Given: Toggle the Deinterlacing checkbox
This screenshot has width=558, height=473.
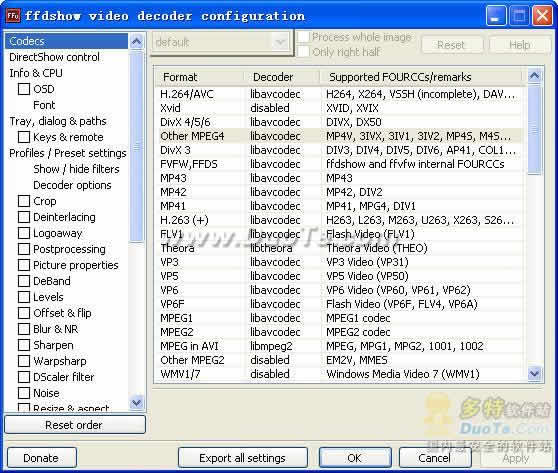Looking at the screenshot, I should 24,217.
